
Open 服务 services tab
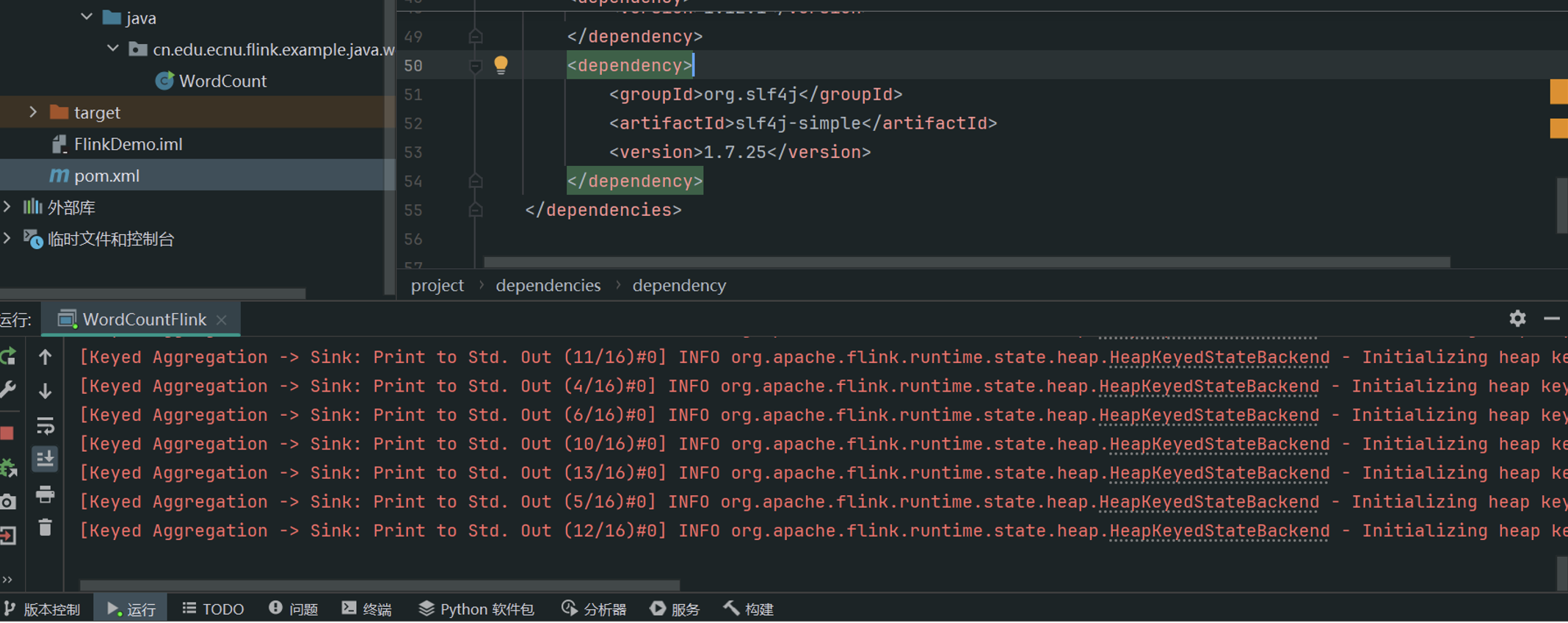point(675,609)
